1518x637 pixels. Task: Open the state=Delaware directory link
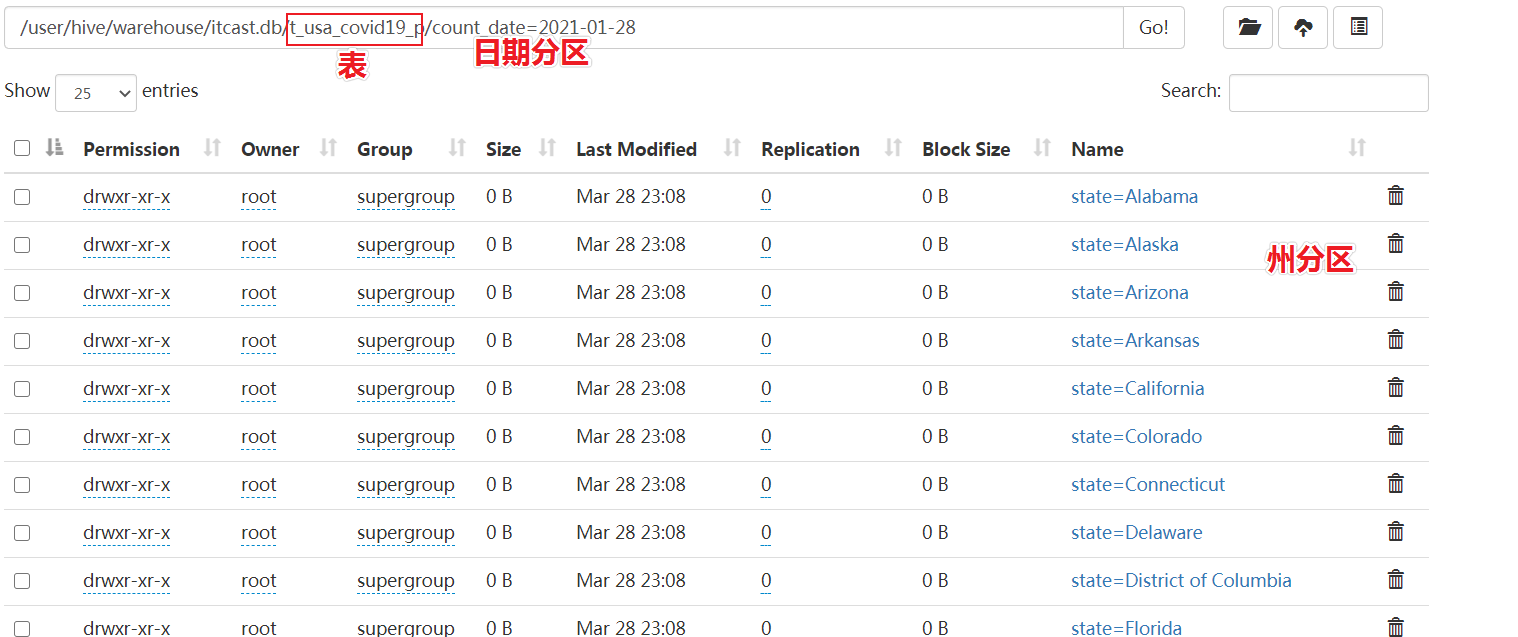(x=1137, y=532)
